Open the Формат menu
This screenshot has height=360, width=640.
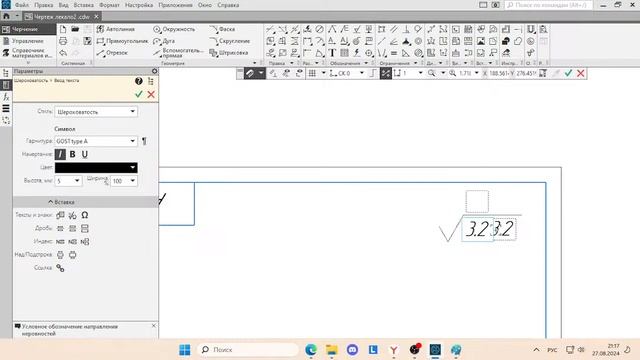(x=109, y=5)
